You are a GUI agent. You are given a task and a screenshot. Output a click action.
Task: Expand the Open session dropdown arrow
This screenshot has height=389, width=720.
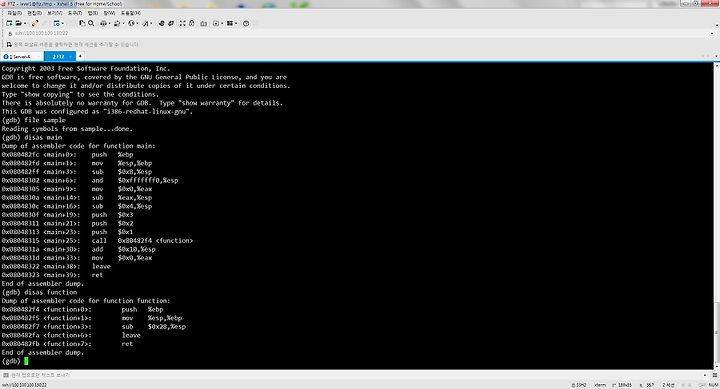coord(24,23)
